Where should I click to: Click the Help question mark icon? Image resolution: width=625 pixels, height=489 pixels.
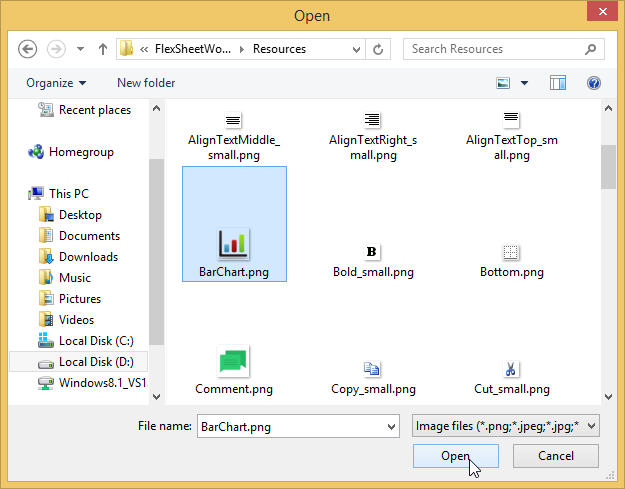point(594,83)
